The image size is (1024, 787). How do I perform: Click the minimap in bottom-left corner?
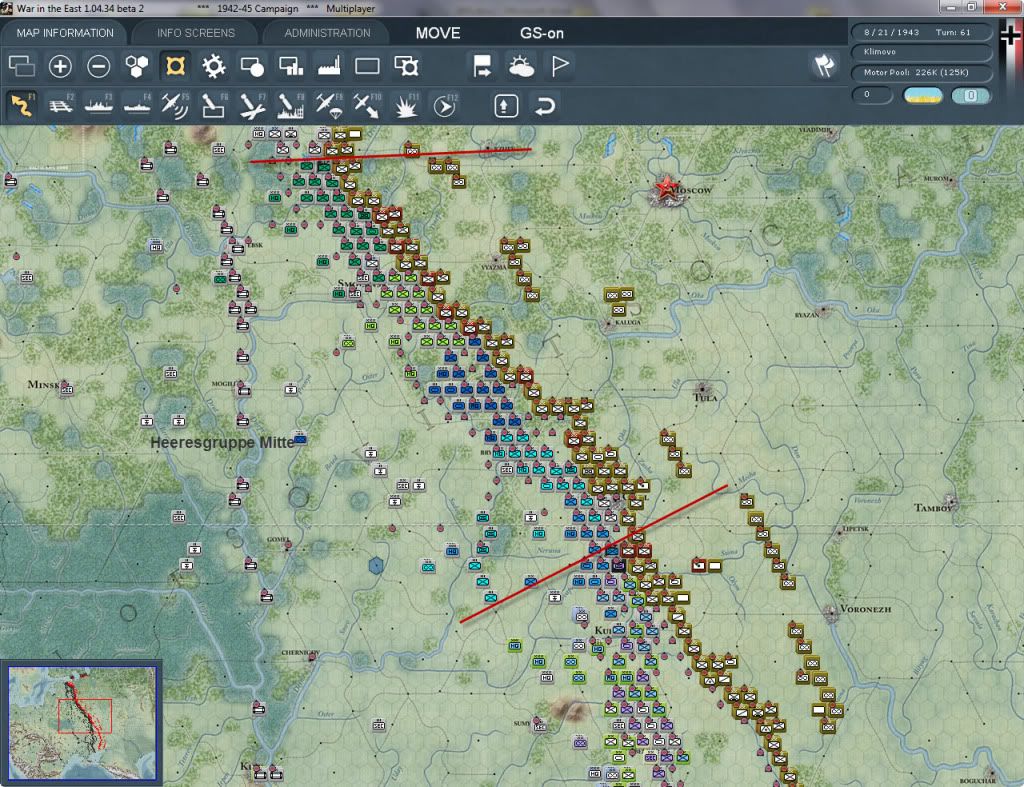82,722
